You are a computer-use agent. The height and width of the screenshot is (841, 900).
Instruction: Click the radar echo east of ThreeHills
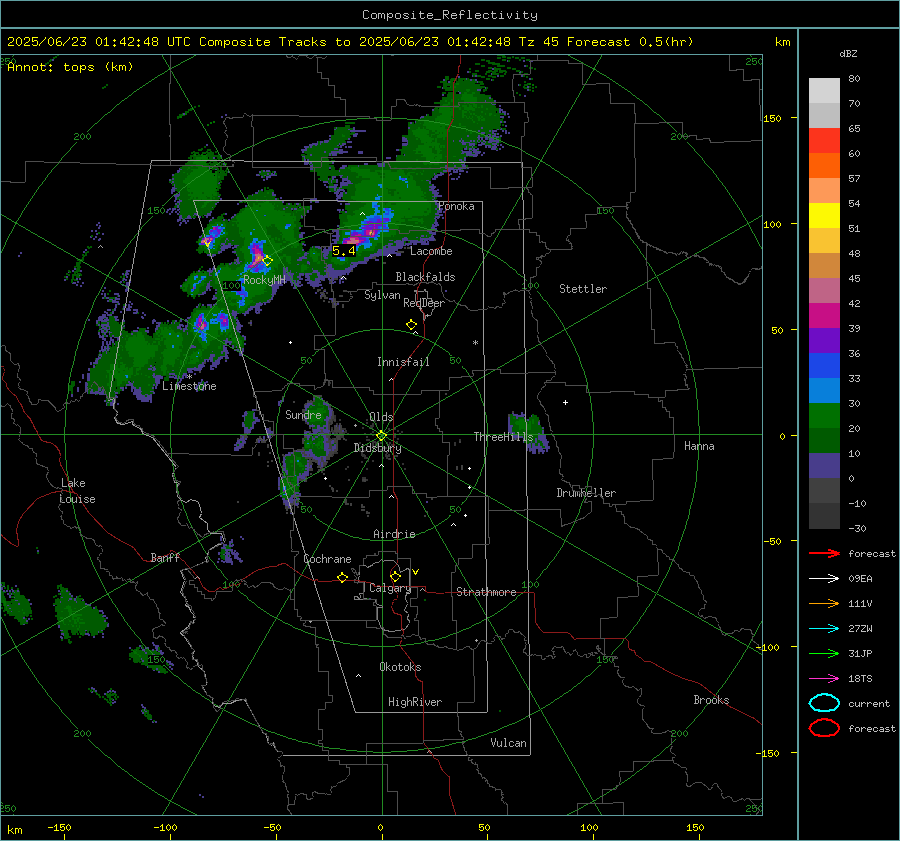coord(528,432)
